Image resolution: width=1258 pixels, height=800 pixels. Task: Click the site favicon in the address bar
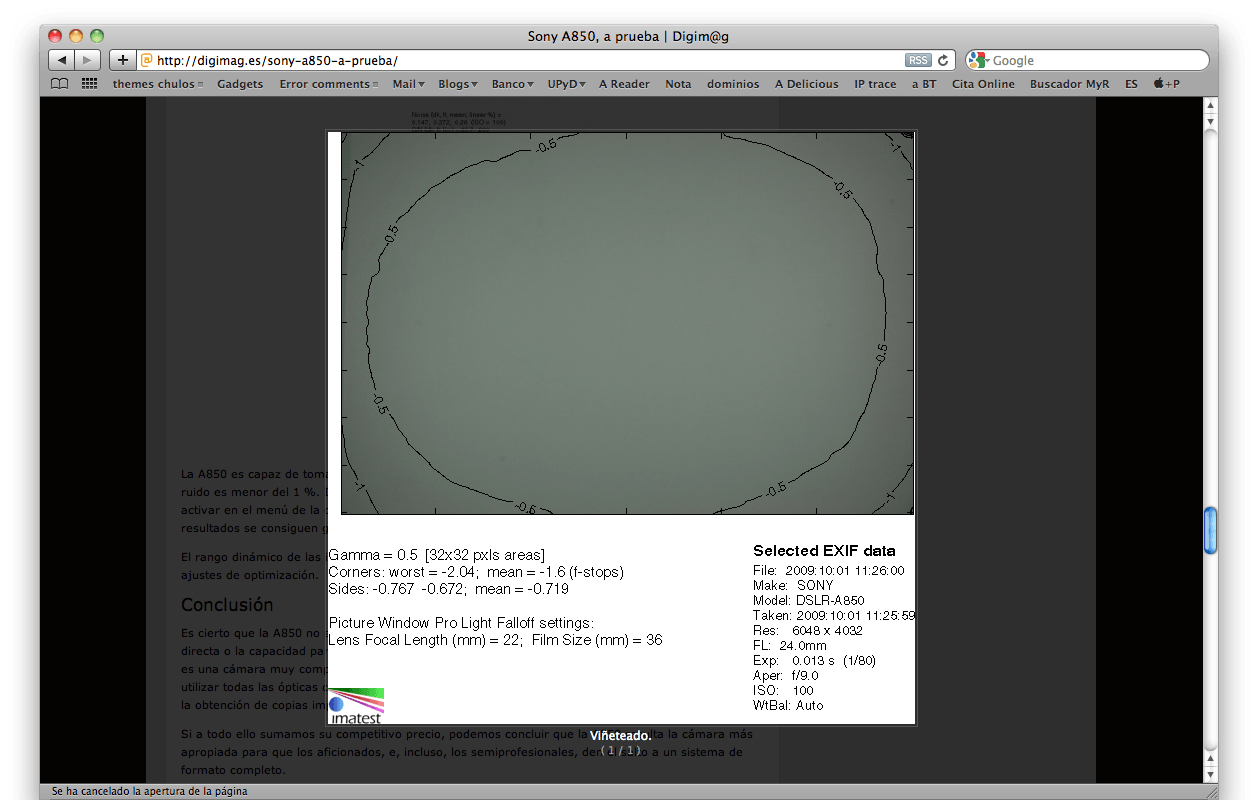click(147, 60)
